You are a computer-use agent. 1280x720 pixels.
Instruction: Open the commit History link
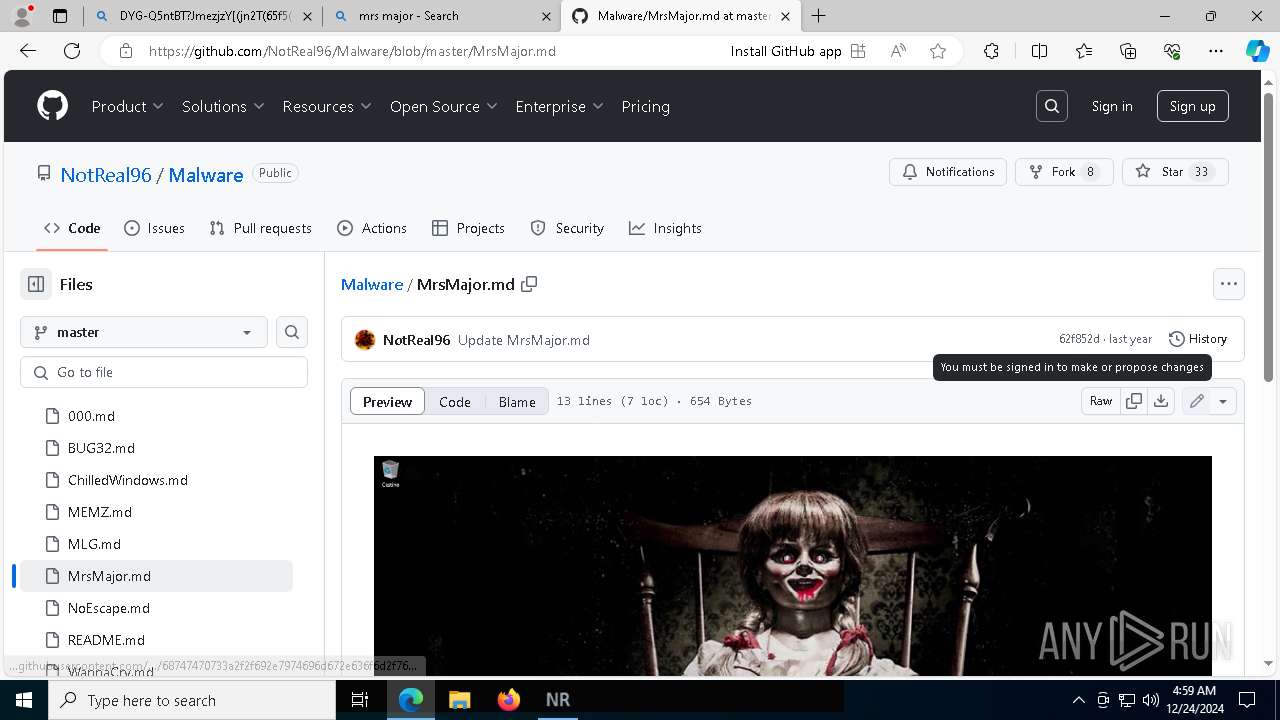coord(1198,339)
